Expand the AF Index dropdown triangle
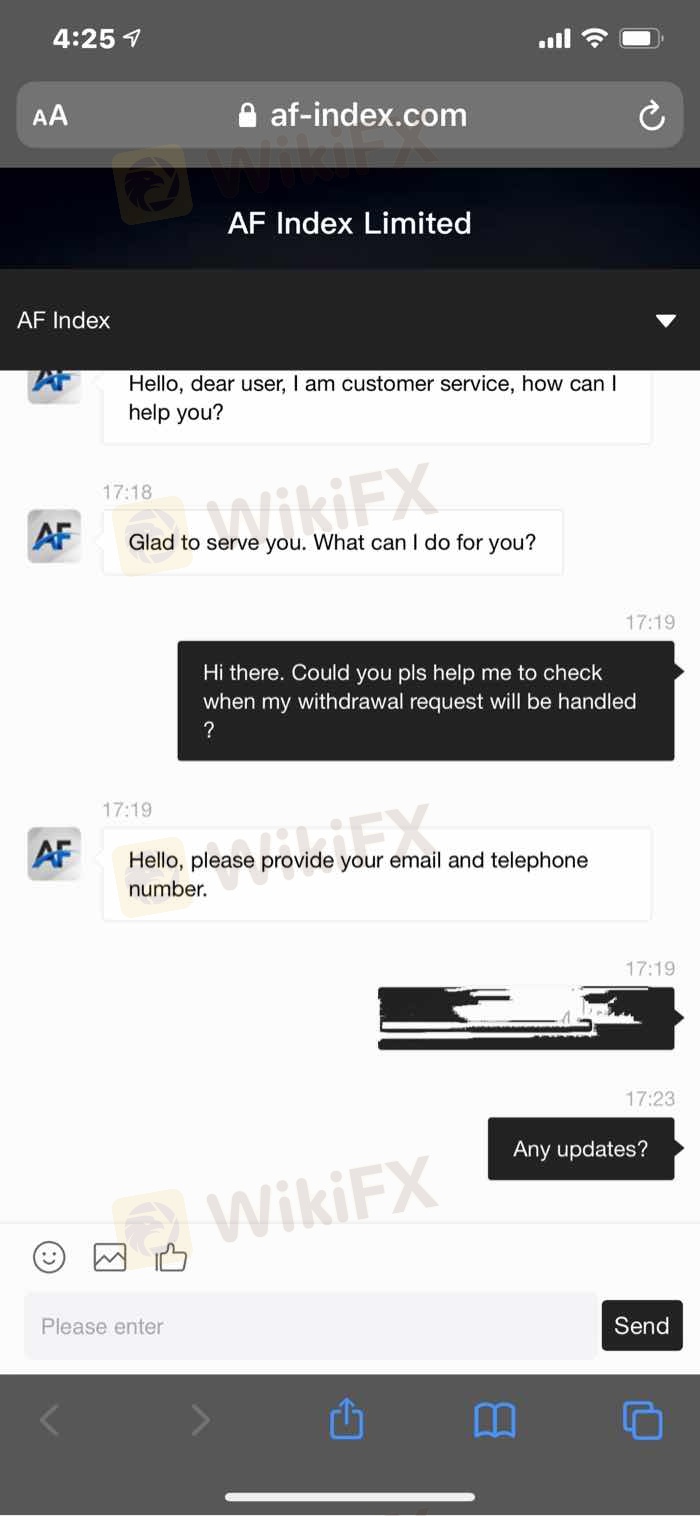The image size is (700, 1516). point(665,321)
